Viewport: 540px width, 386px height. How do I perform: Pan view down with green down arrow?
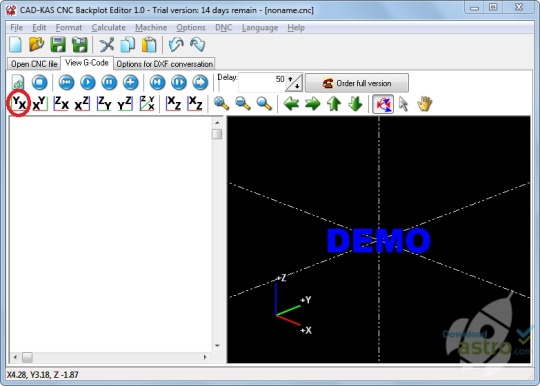click(355, 103)
